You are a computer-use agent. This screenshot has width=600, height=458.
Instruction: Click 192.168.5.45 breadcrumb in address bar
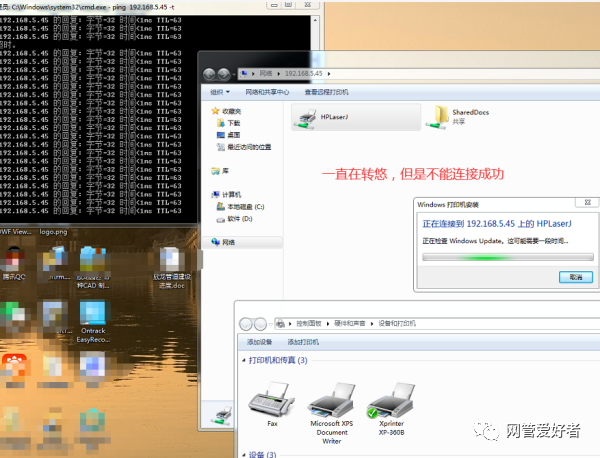click(303, 73)
